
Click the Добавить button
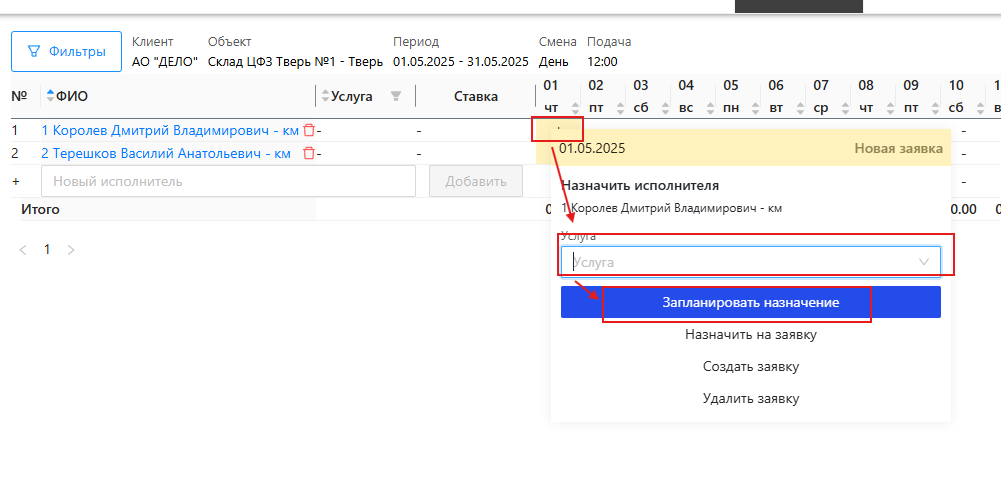475,181
